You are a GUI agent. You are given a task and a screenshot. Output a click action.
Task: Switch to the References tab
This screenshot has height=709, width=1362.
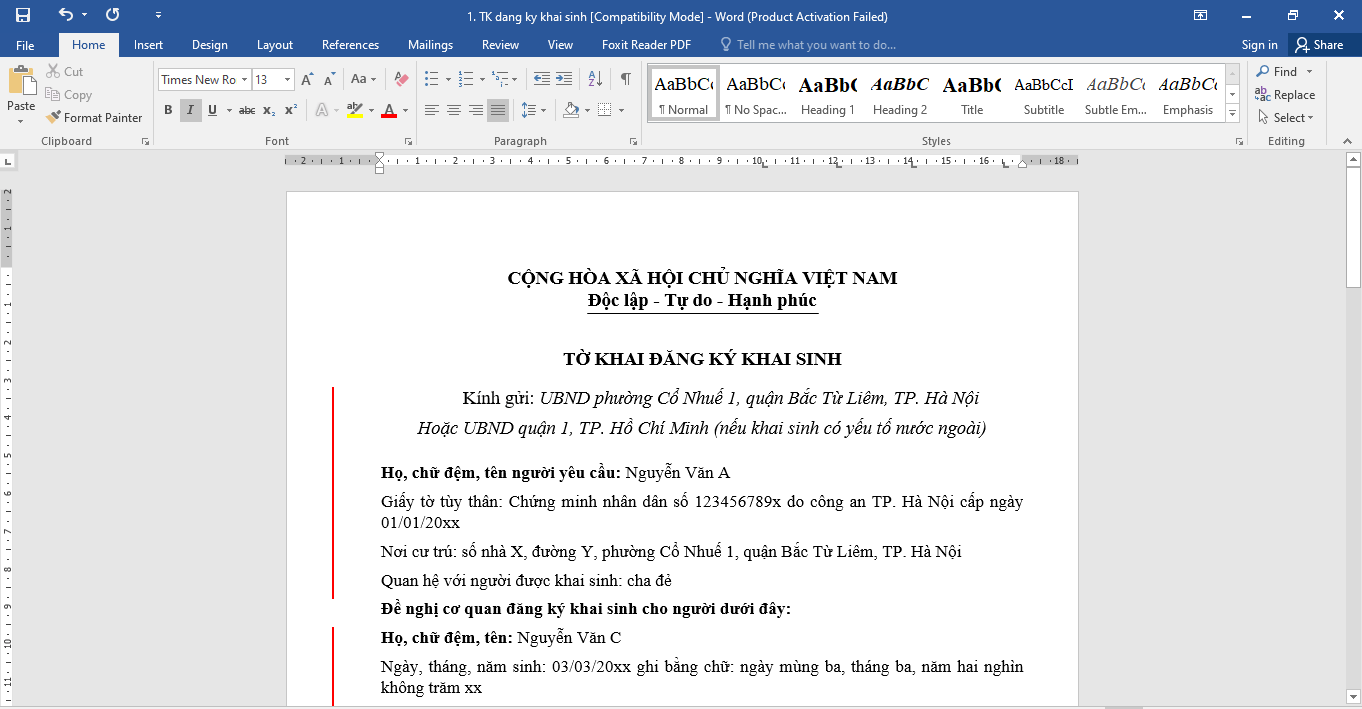coord(350,45)
